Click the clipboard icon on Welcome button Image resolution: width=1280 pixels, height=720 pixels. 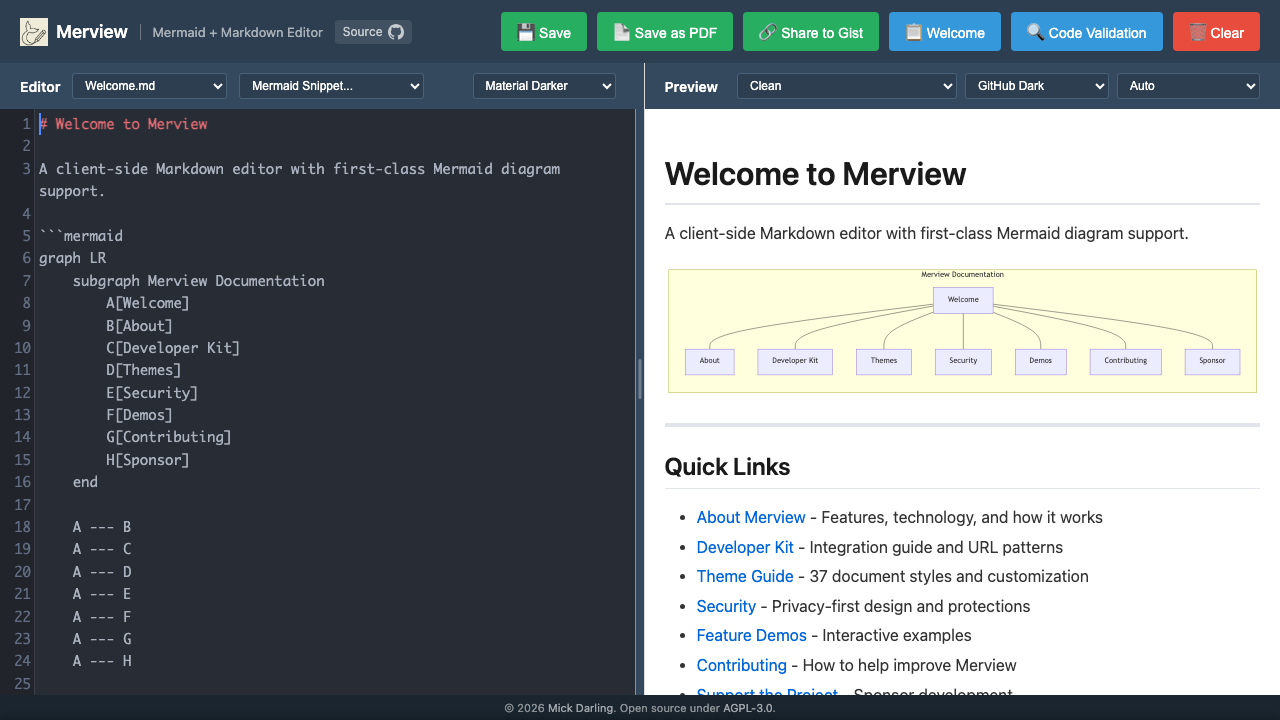coord(913,32)
